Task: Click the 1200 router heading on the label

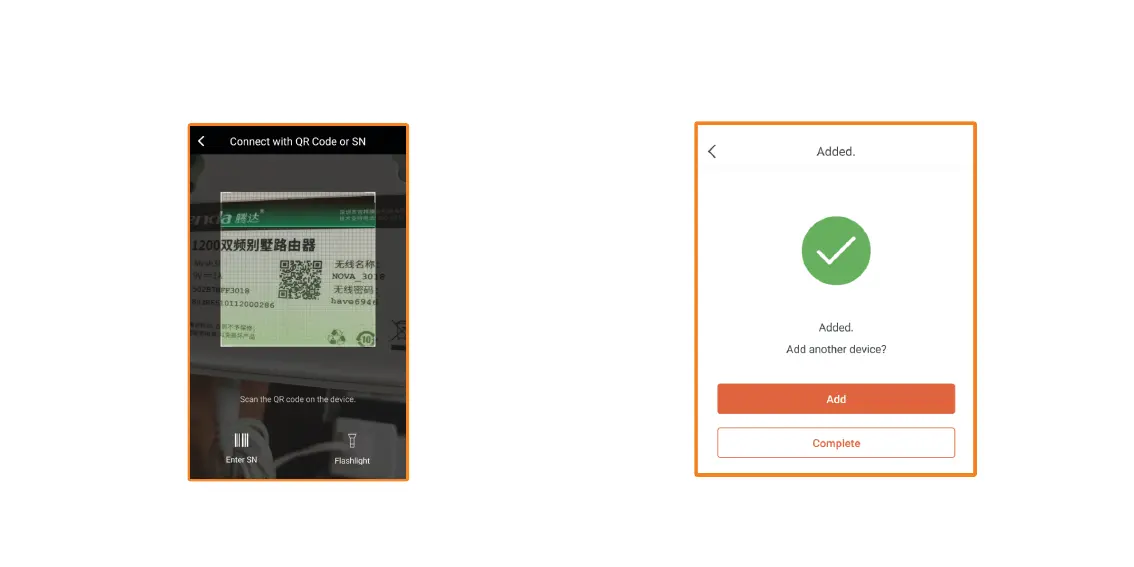Action: [x=253, y=246]
